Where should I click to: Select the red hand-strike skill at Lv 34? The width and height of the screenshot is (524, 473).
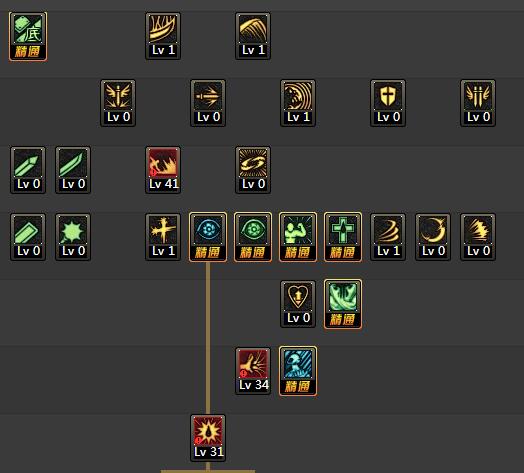pos(253,371)
